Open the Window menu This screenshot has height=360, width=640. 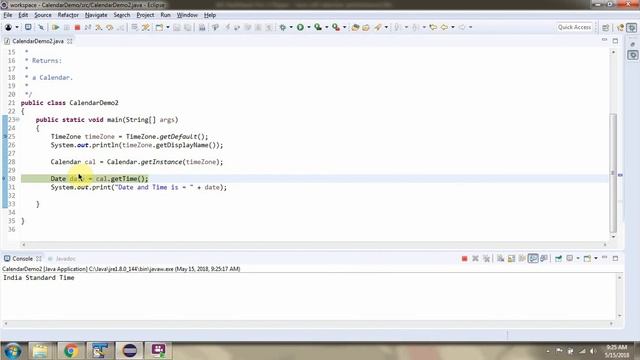point(187,15)
